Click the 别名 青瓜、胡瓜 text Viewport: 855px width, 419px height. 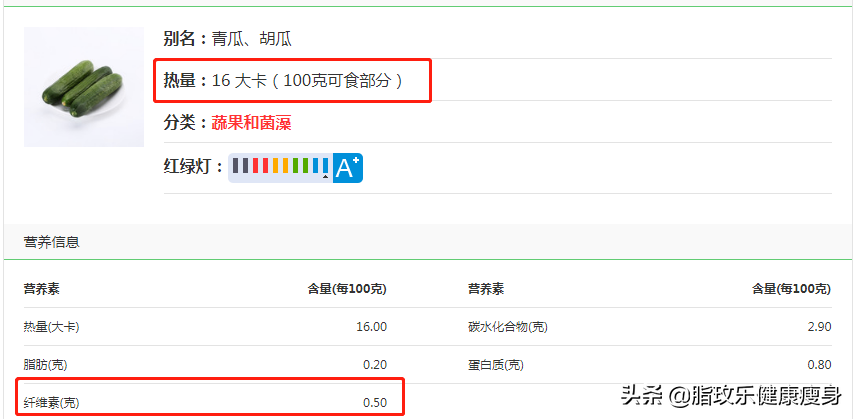[227, 39]
